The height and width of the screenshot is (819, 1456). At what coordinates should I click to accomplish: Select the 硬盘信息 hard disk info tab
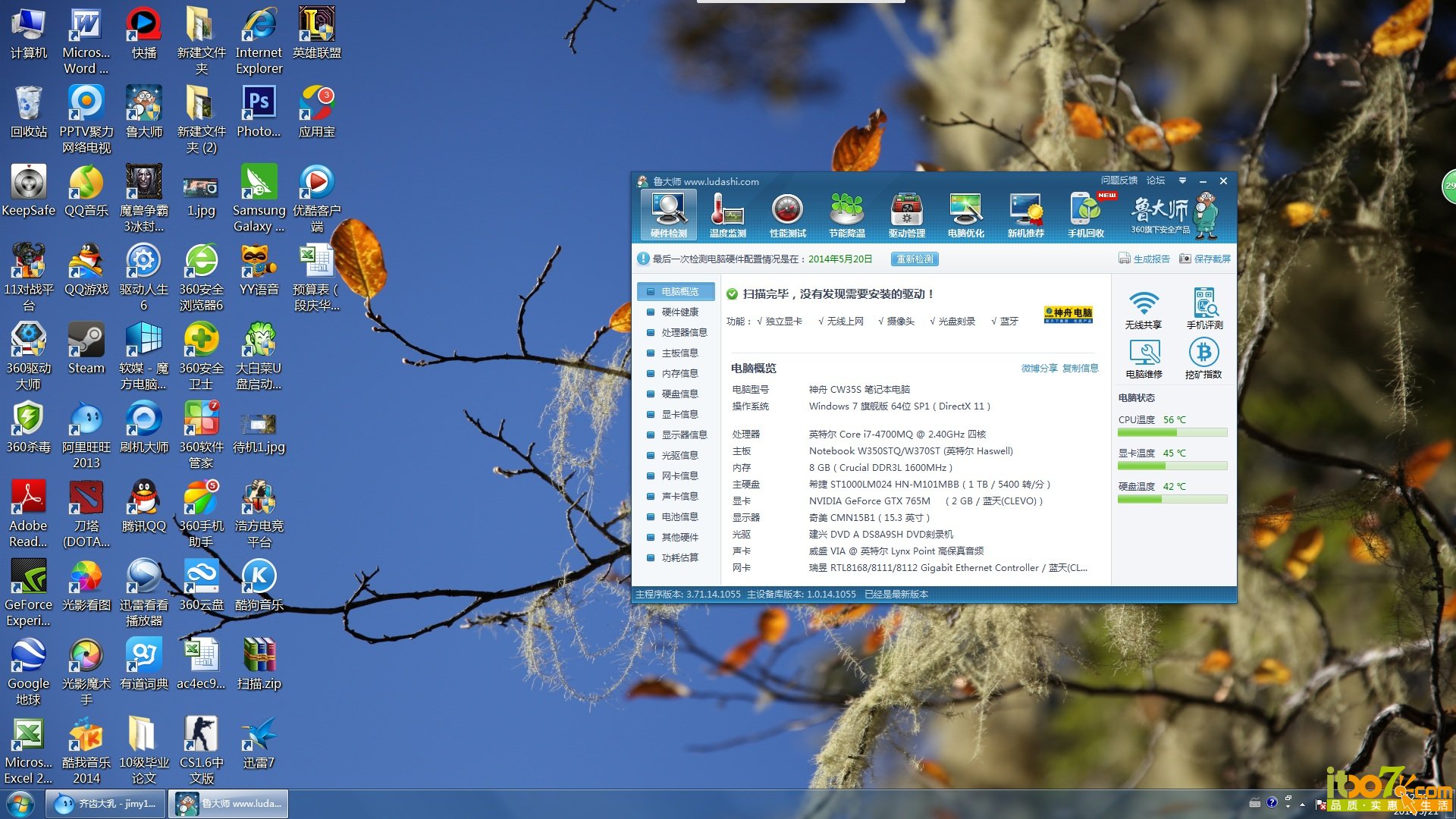tap(676, 394)
